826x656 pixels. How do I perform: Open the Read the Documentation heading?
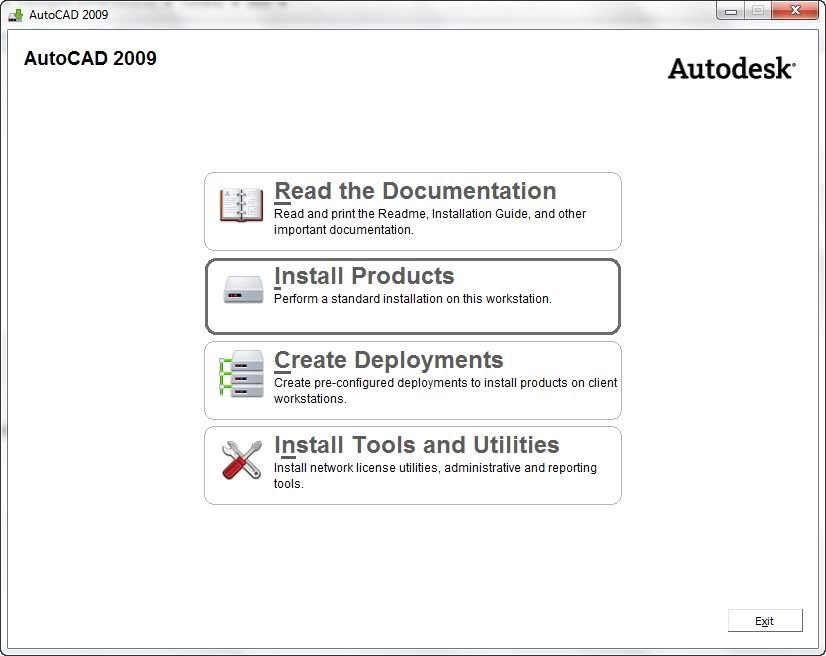(x=415, y=191)
